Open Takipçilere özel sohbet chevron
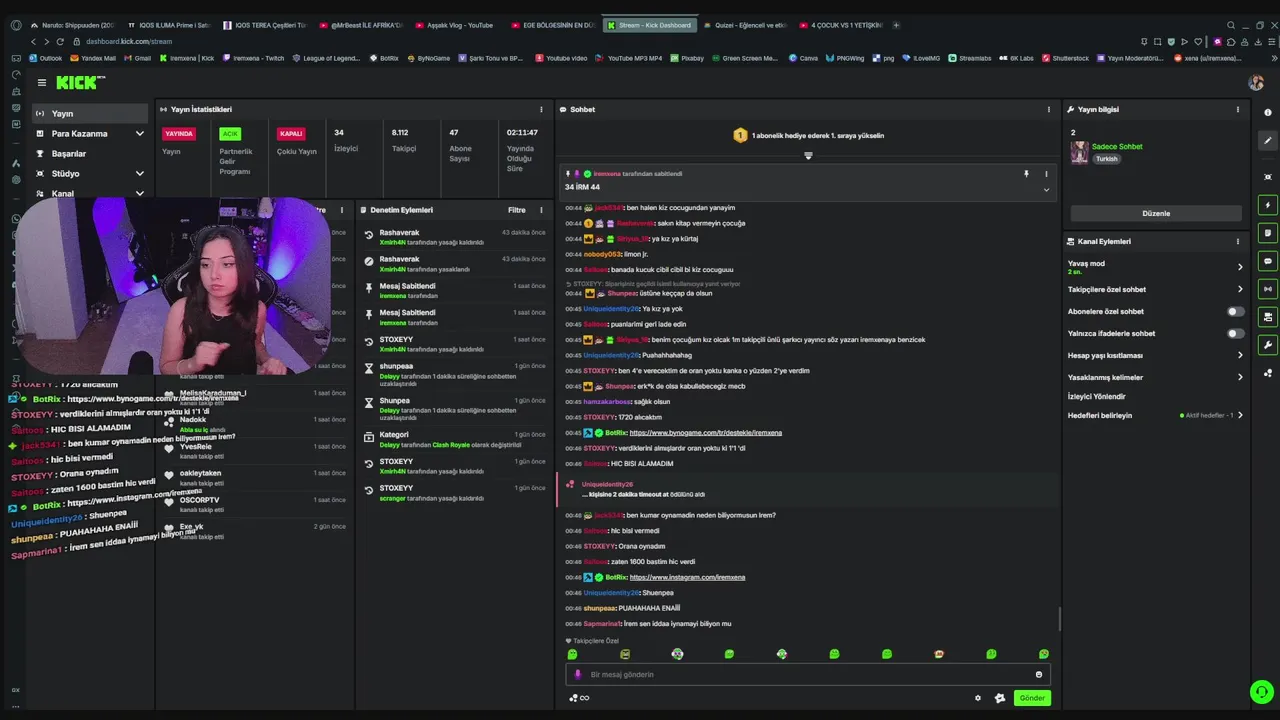1280x720 pixels. [1240, 289]
